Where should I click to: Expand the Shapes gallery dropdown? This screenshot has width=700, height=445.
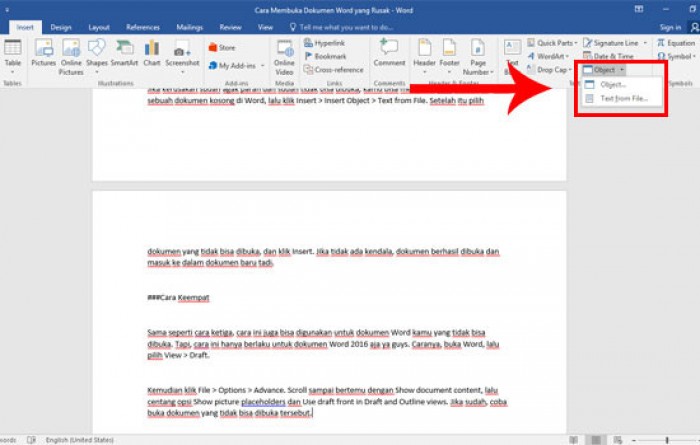point(97,72)
